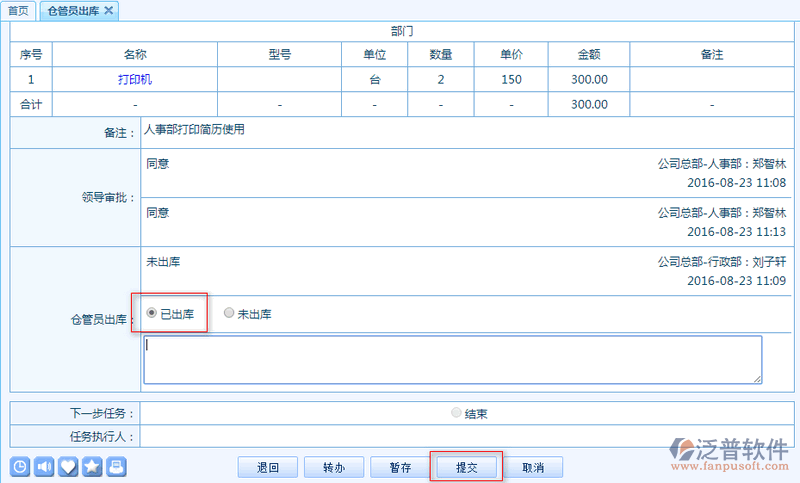Click the timestamp 2016-08-23 11:08
Image resolution: width=800 pixels, height=483 pixels.
736,183
